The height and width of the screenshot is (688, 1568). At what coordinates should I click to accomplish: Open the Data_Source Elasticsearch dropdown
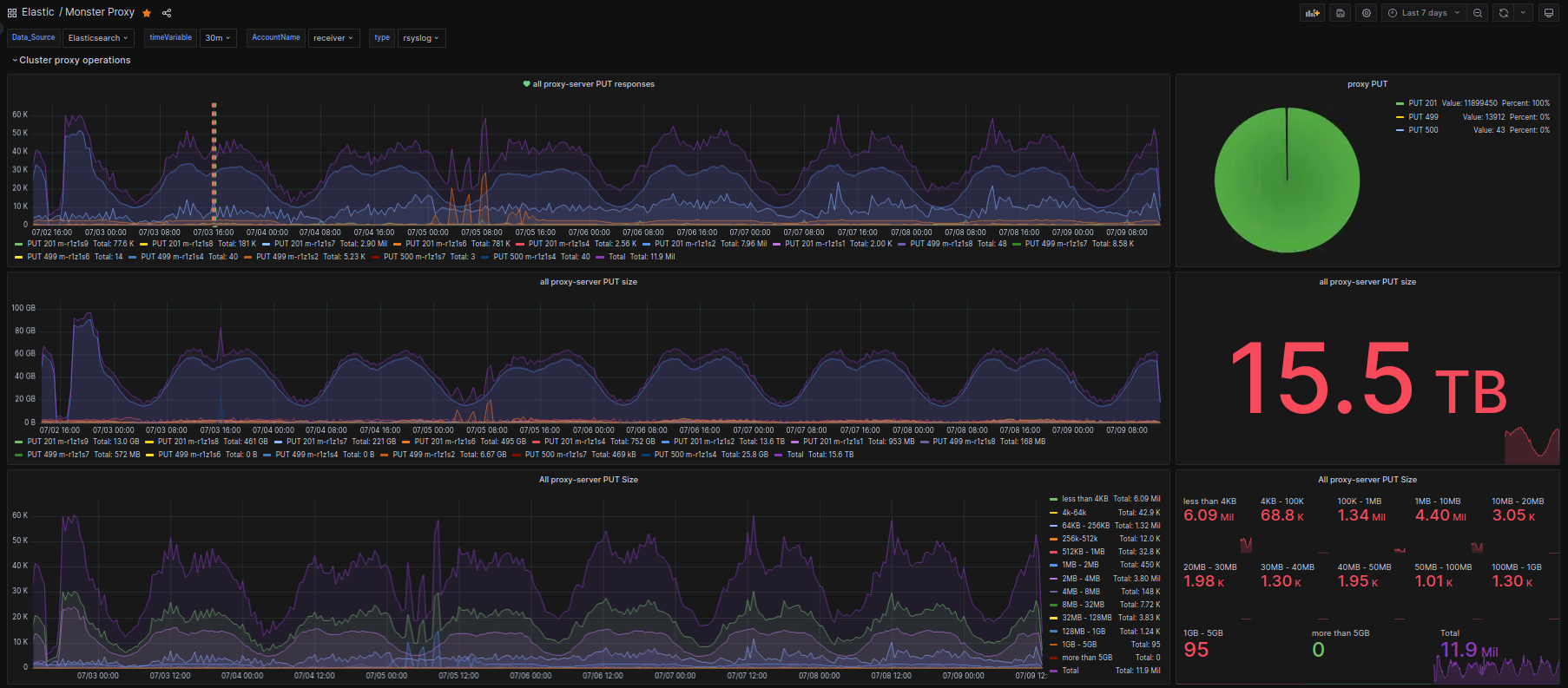(x=98, y=38)
